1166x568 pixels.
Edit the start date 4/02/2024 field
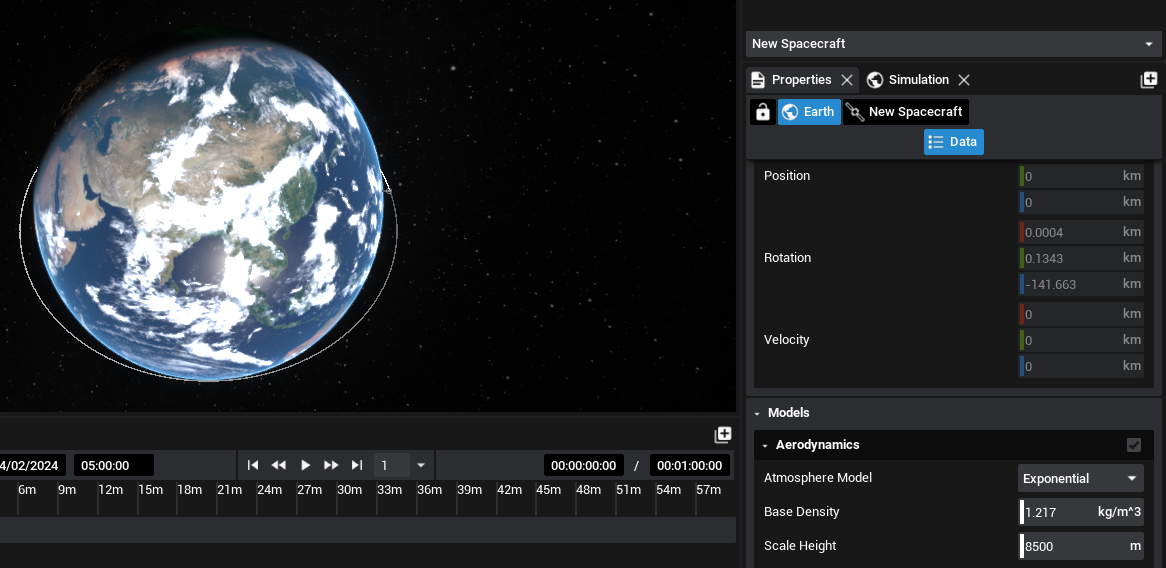[x=32, y=465]
